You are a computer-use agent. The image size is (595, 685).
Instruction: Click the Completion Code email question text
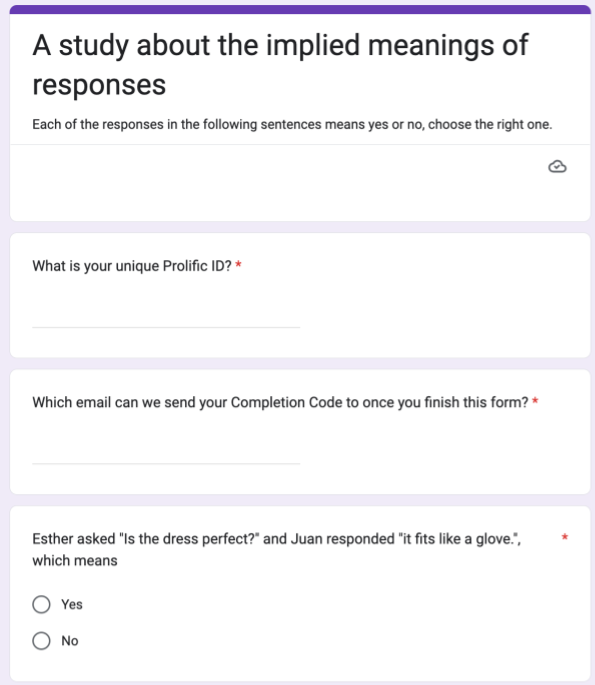point(280,402)
